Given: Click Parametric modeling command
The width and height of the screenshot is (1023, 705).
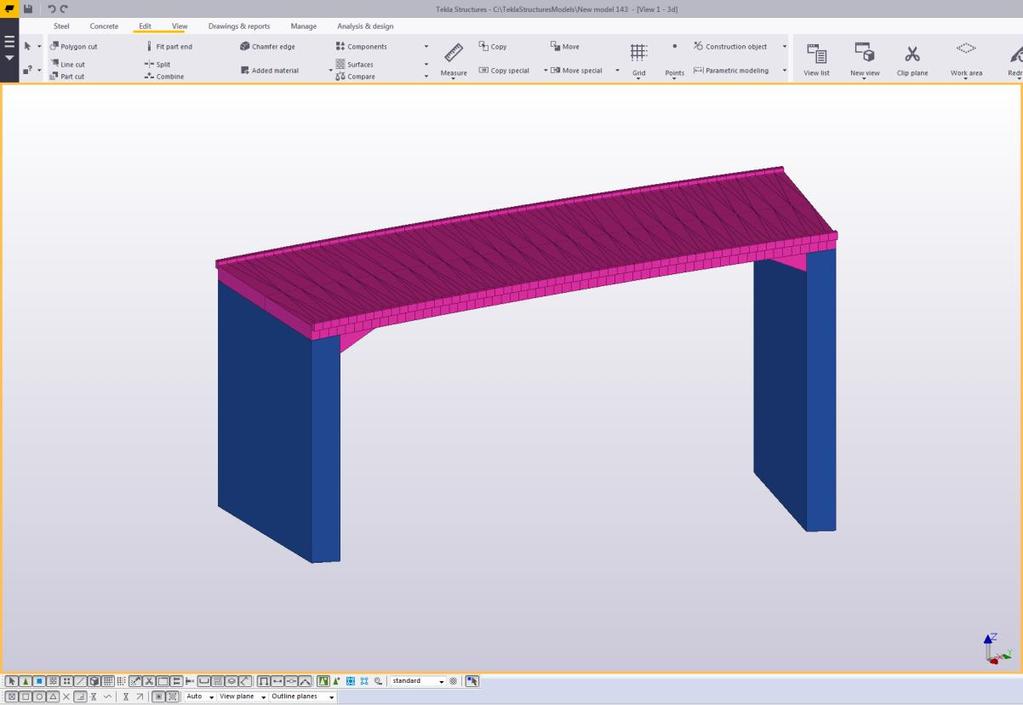Looking at the screenshot, I should tap(731, 70).
